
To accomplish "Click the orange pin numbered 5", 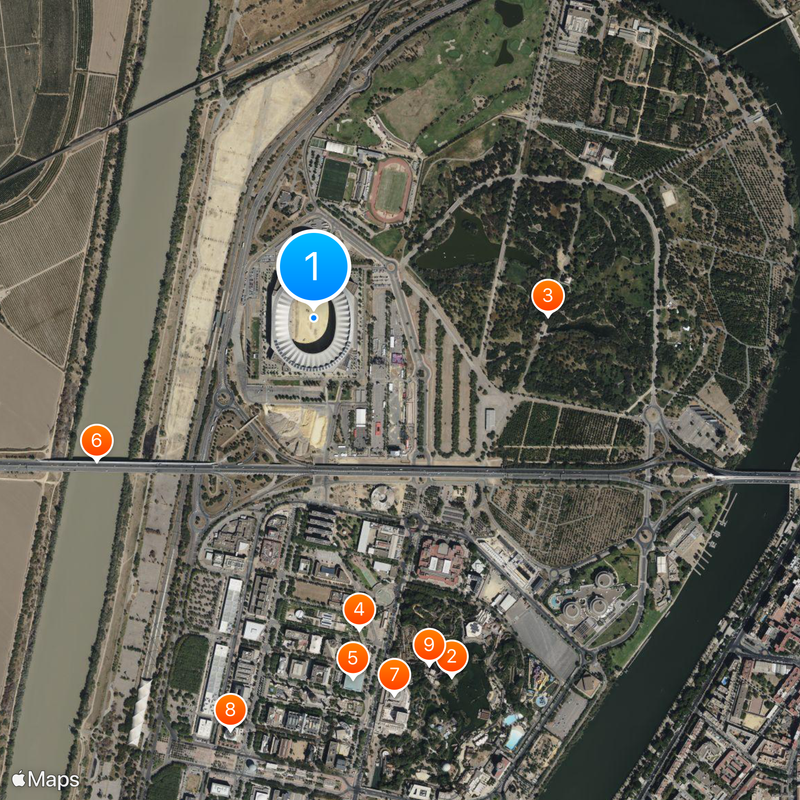I will pyautogui.click(x=353, y=659).
